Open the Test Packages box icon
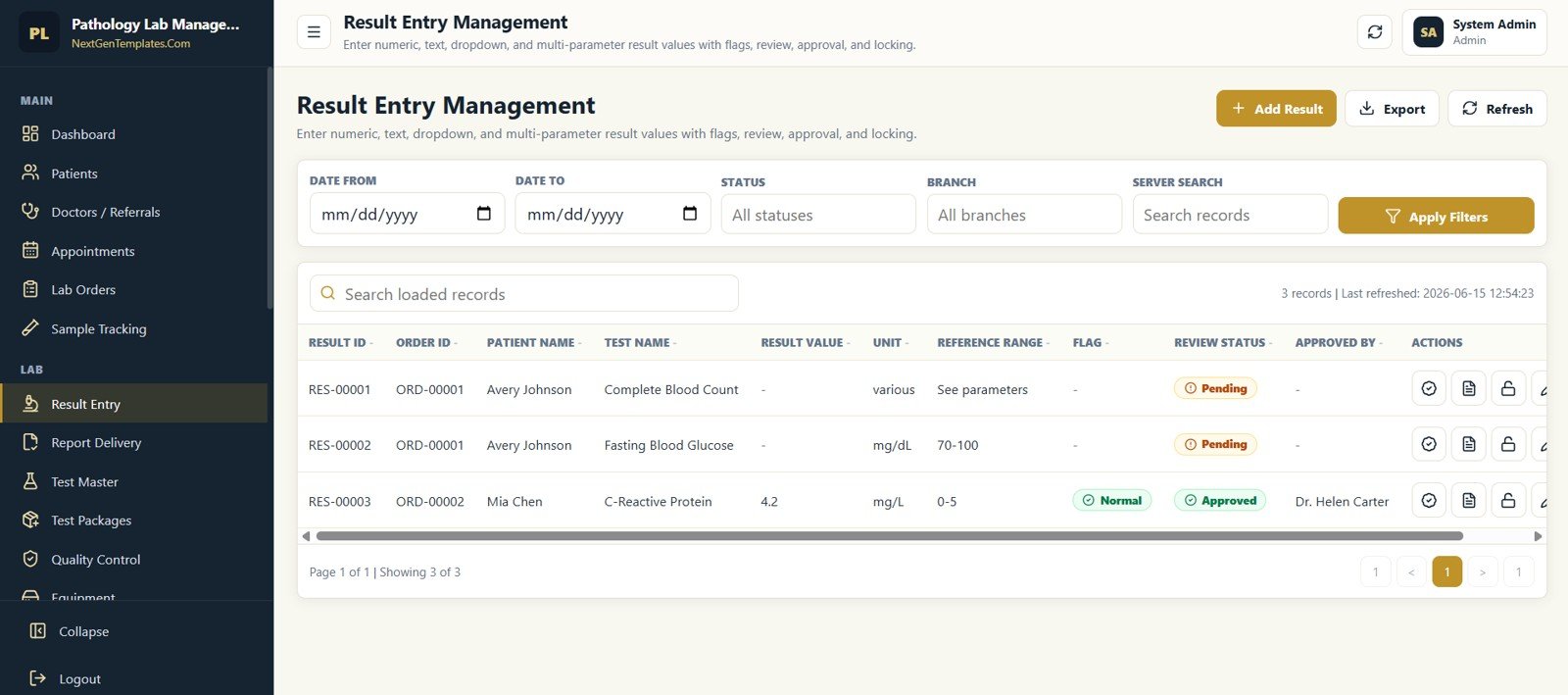The image size is (1568, 695). click(30, 520)
